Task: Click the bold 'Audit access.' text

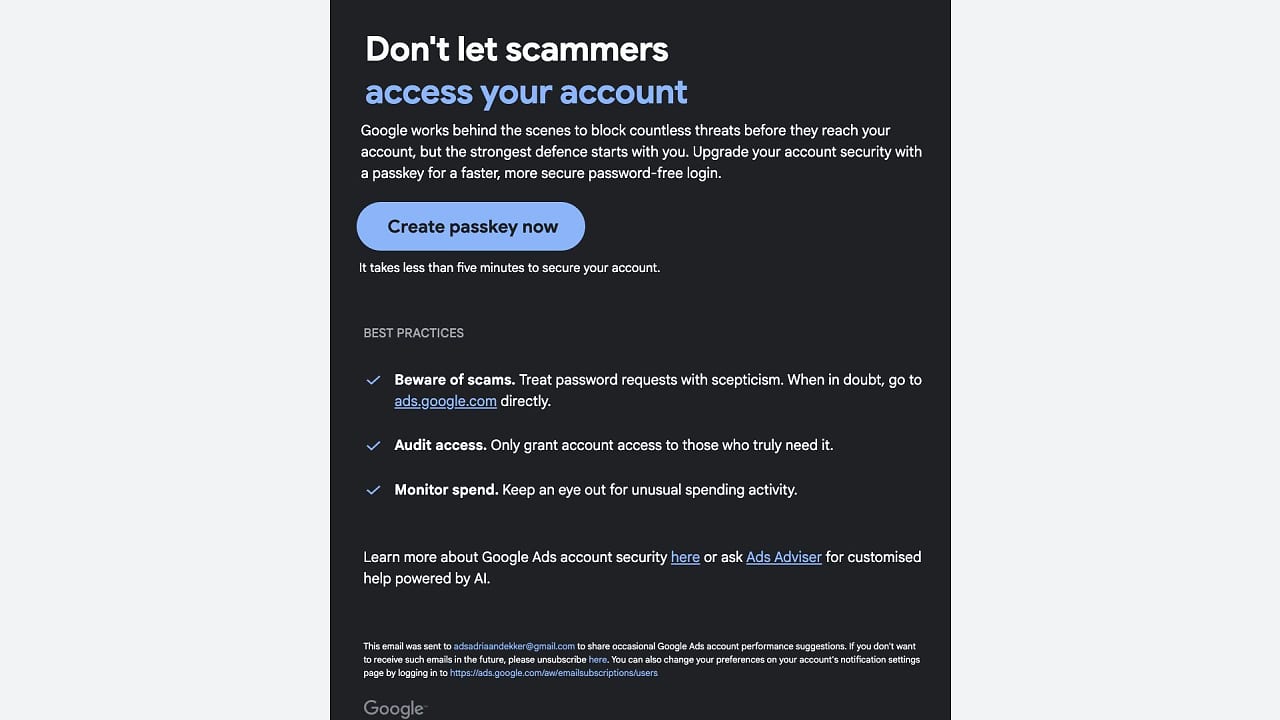Action: pos(440,445)
